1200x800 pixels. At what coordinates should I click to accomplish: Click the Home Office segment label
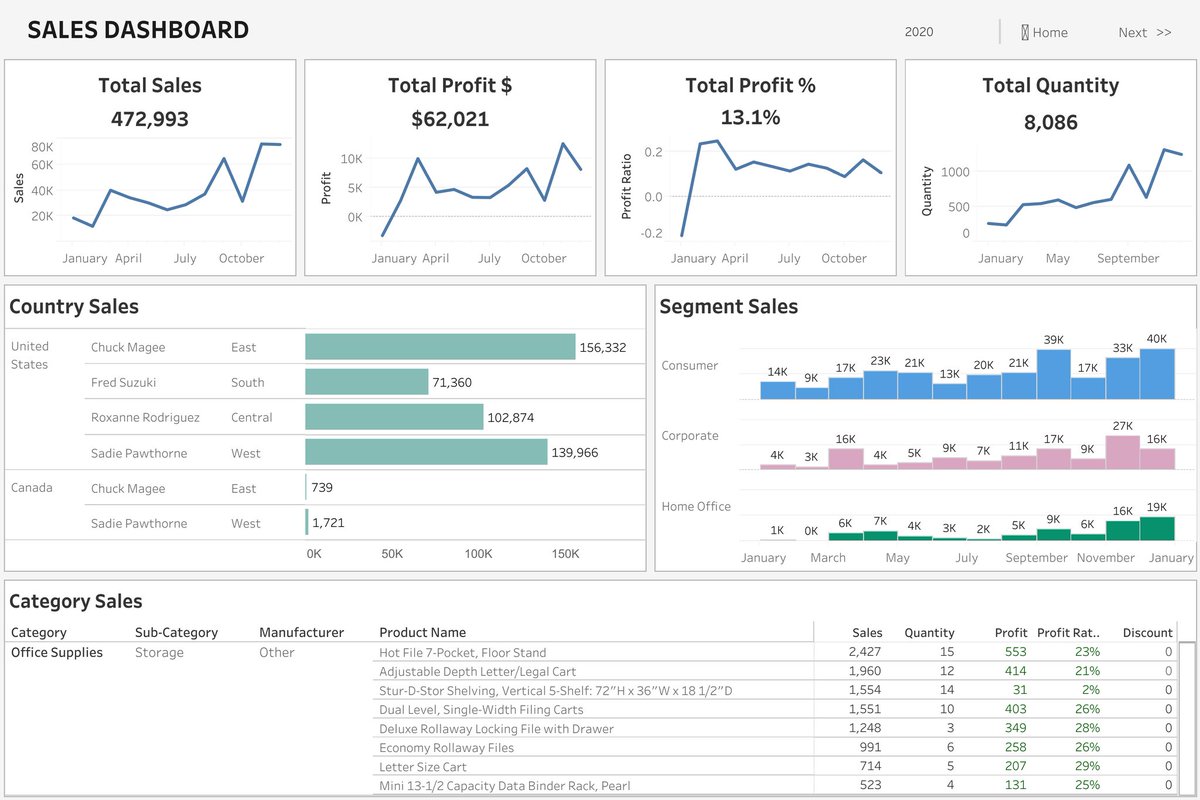tap(696, 506)
